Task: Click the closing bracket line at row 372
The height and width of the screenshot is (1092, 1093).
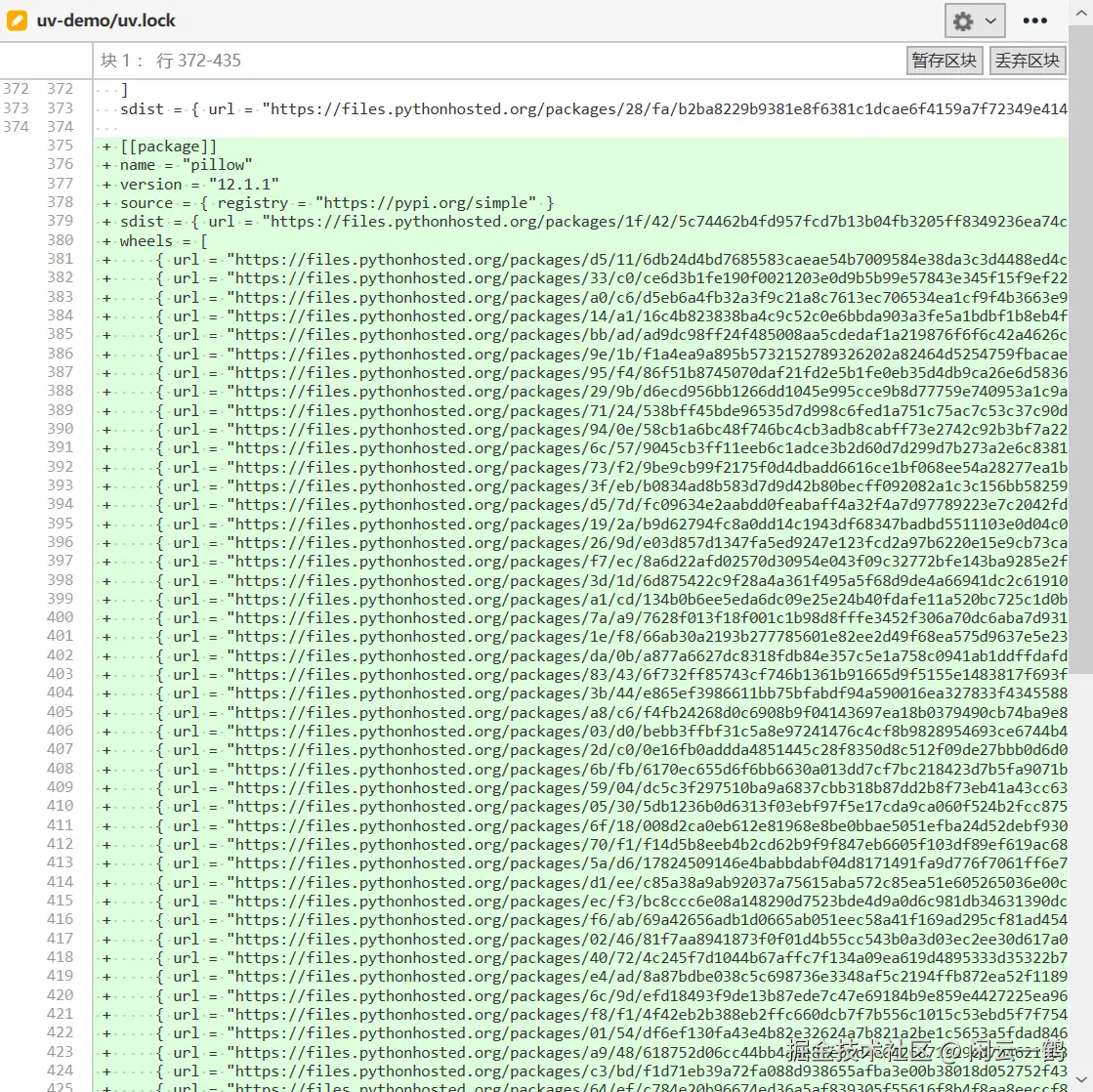Action: (x=580, y=90)
